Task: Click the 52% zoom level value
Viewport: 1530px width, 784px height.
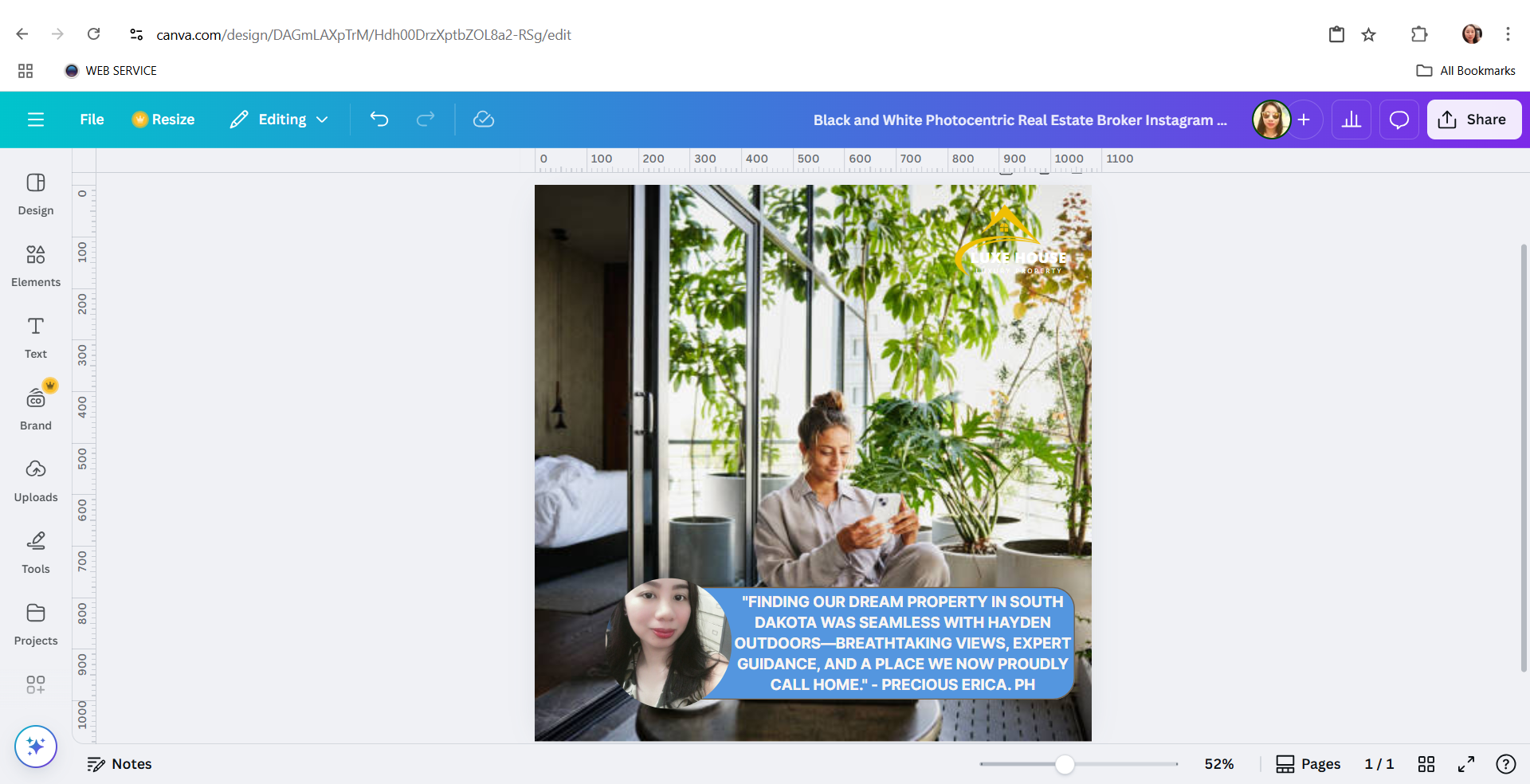Action: 1219,764
